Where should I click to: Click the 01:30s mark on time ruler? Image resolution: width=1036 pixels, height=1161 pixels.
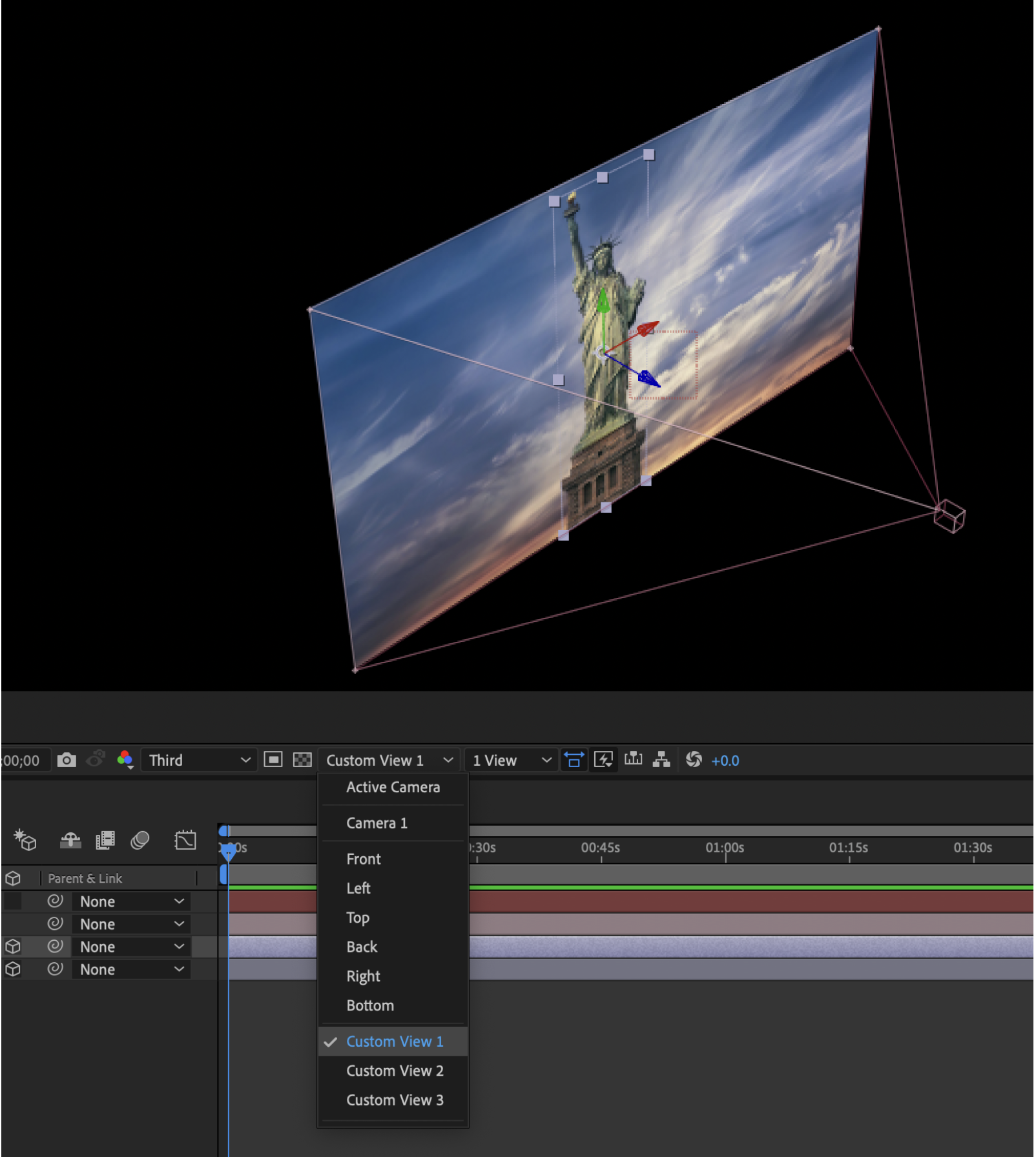[973, 848]
